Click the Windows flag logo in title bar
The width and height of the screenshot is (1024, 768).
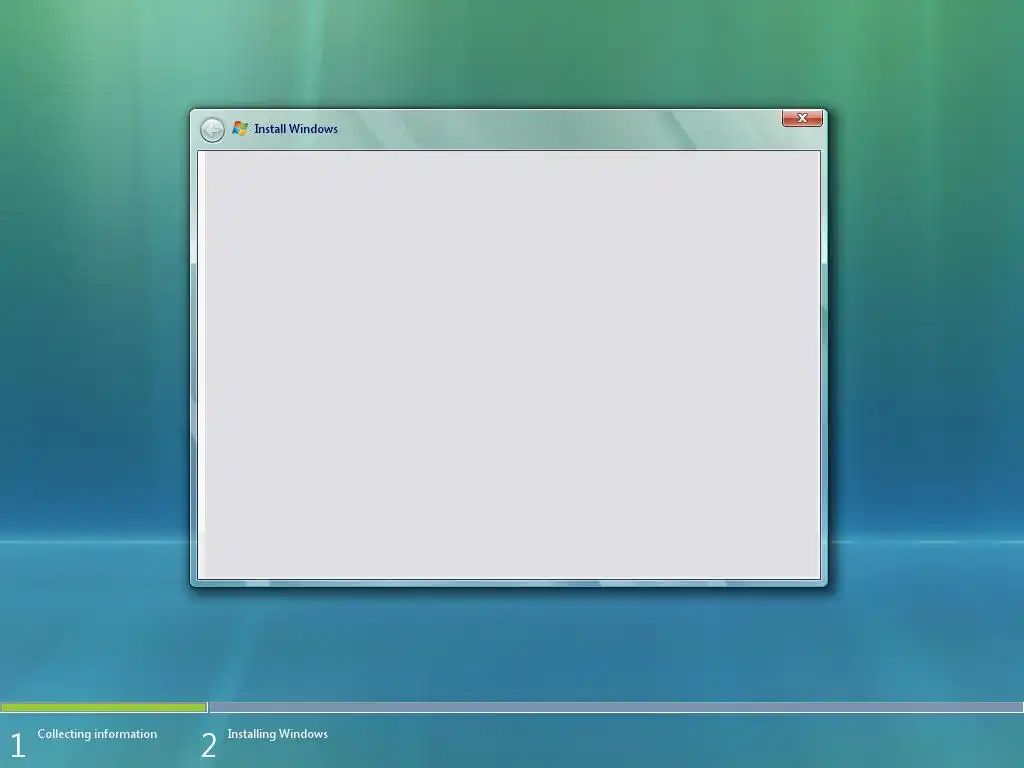(240, 129)
